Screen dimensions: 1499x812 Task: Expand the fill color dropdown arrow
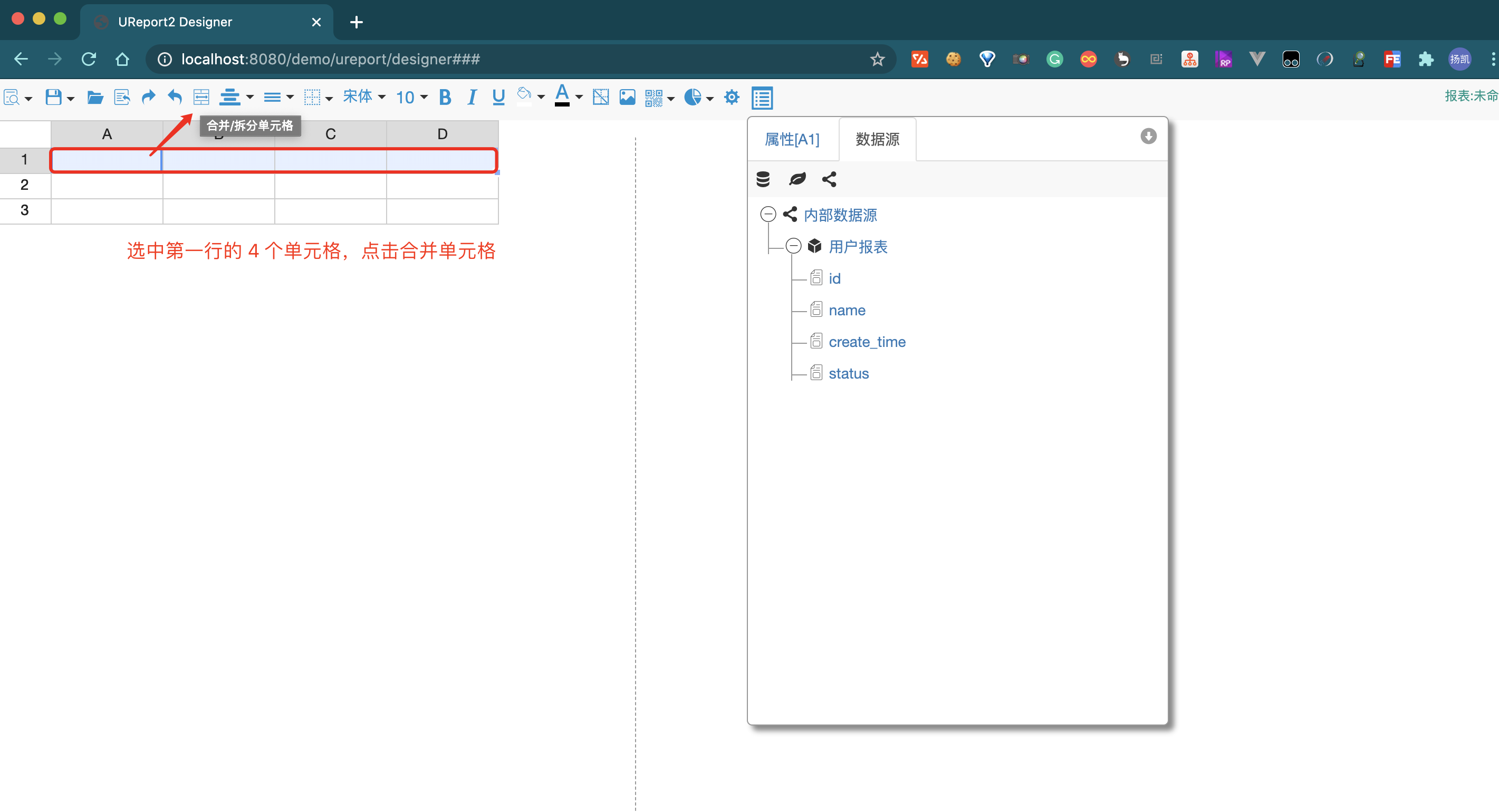coord(541,97)
